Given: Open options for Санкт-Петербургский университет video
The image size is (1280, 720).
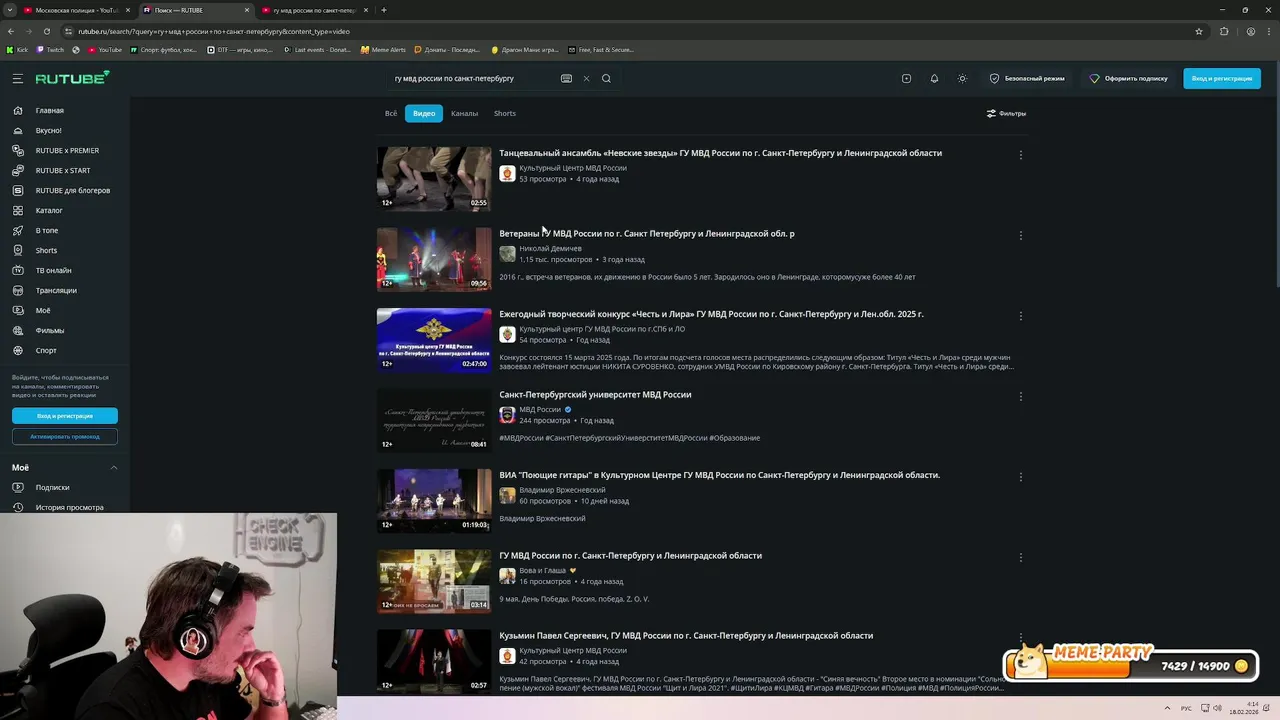Looking at the screenshot, I should 1020,396.
